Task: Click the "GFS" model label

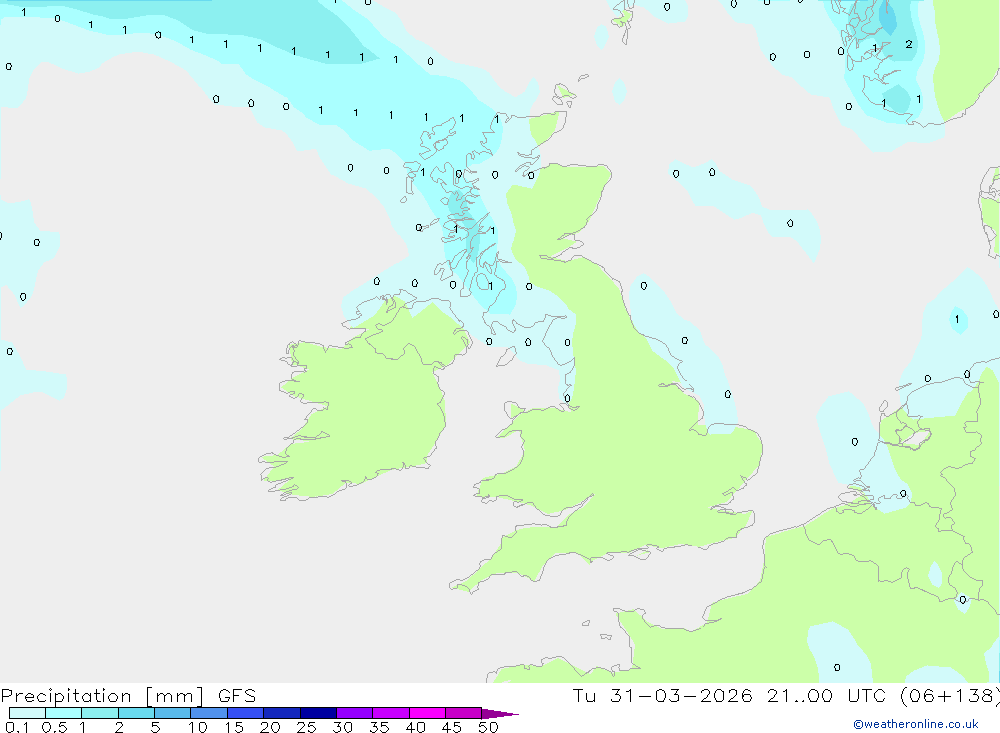Action: (237, 696)
